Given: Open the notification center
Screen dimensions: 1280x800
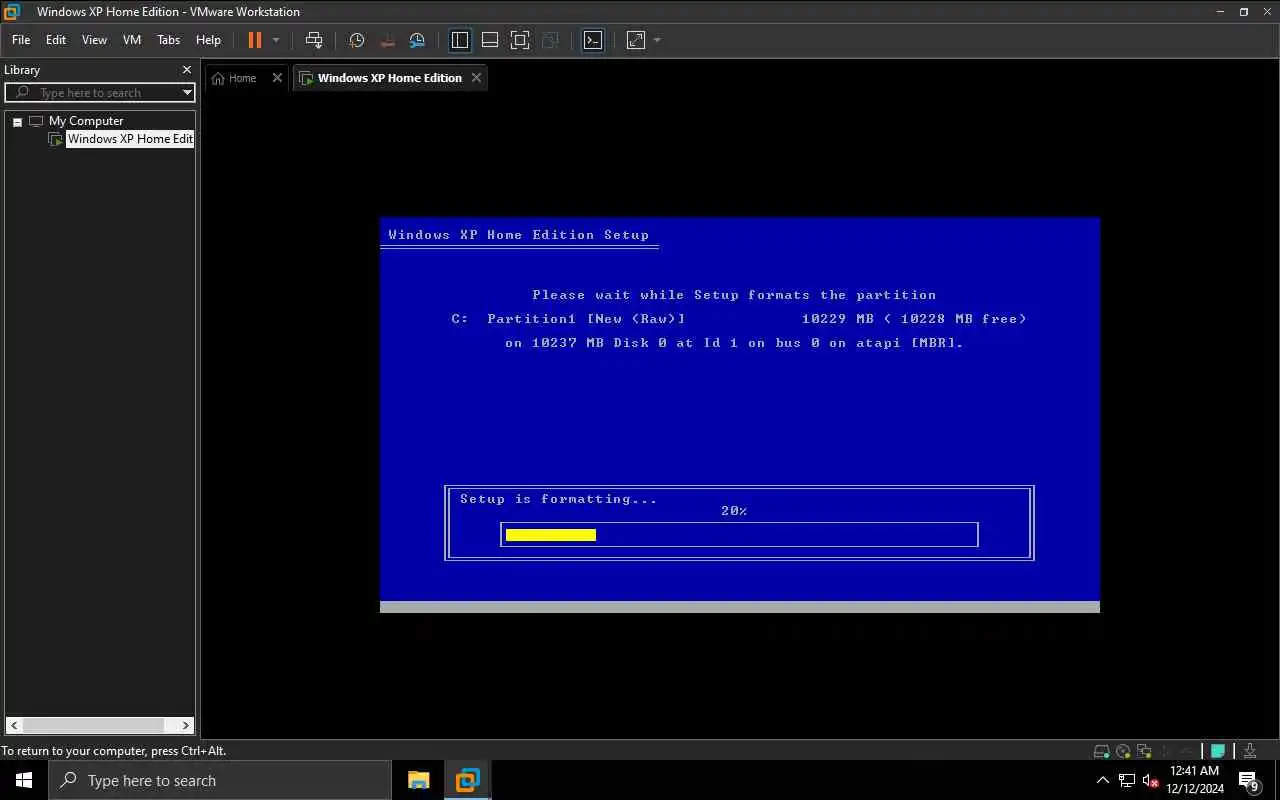Looking at the screenshot, I should pyautogui.click(x=1249, y=781).
